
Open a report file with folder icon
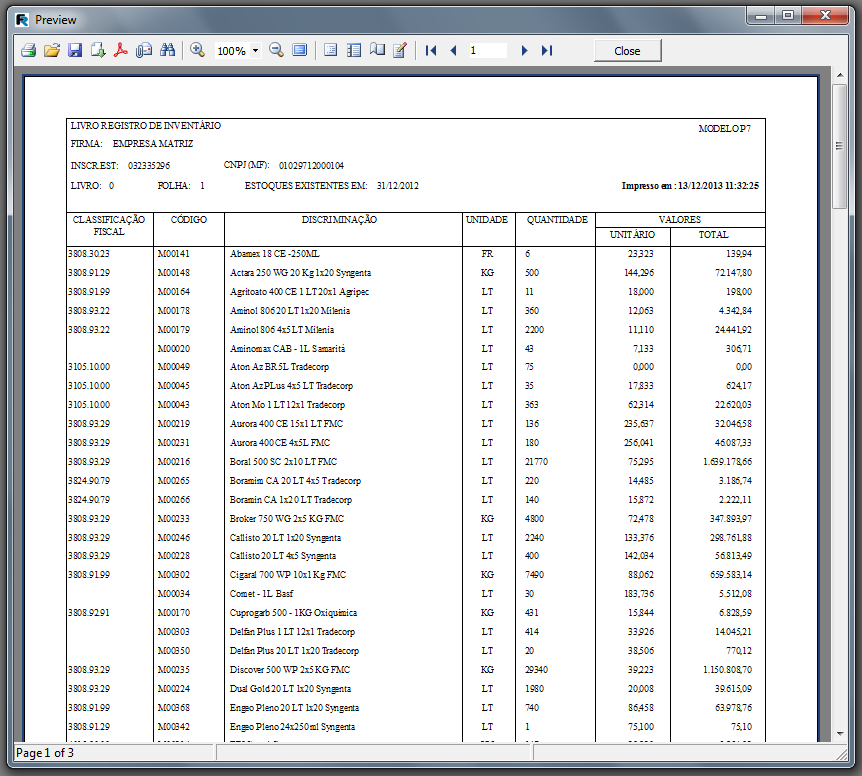pyautogui.click(x=52, y=51)
